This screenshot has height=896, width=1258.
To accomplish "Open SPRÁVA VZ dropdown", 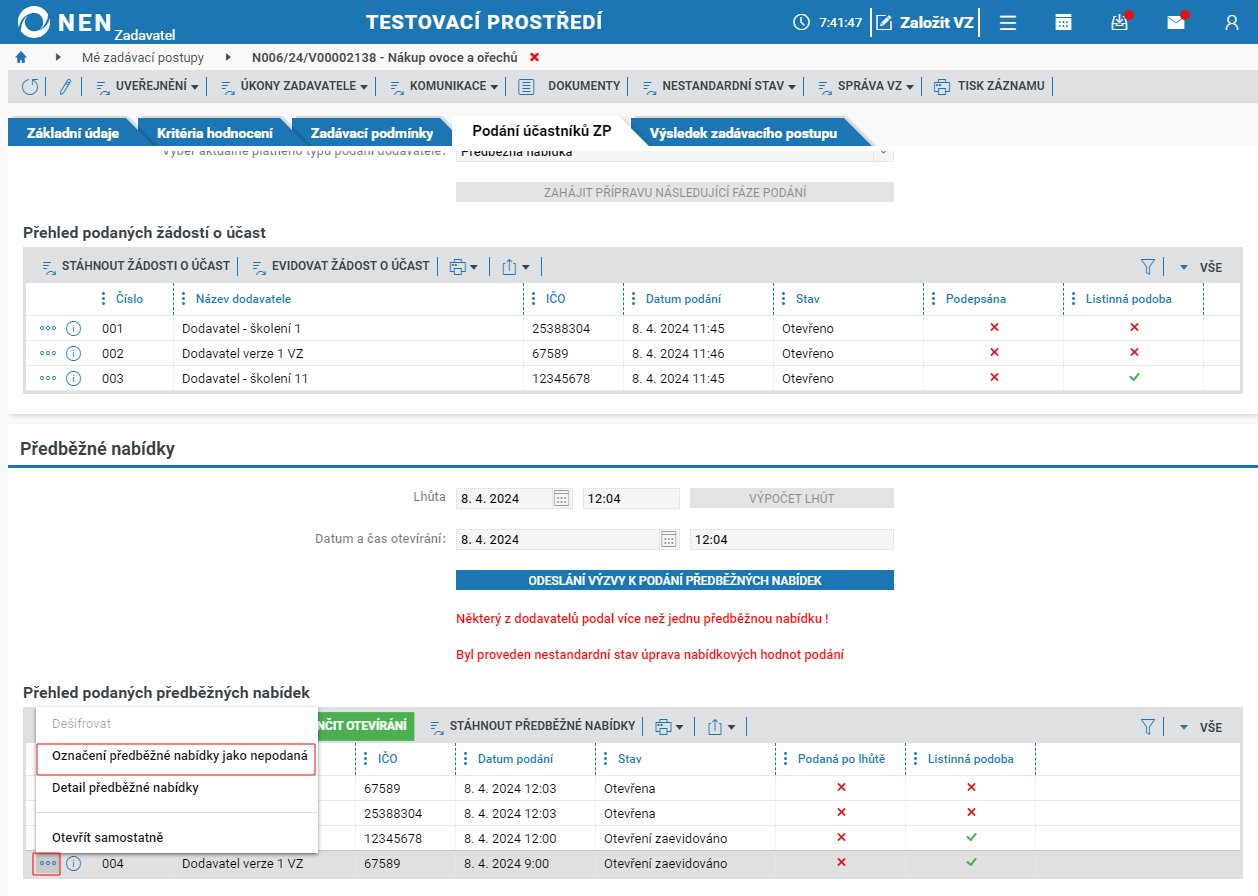I will pos(866,86).
